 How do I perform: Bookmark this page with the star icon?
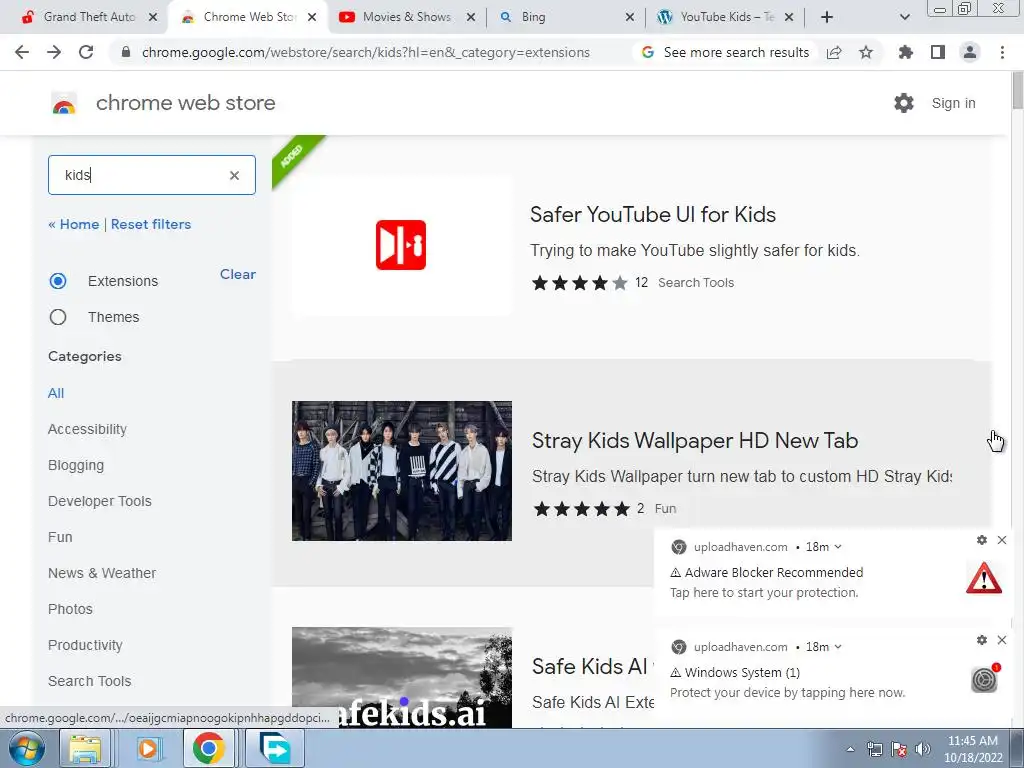(x=866, y=52)
